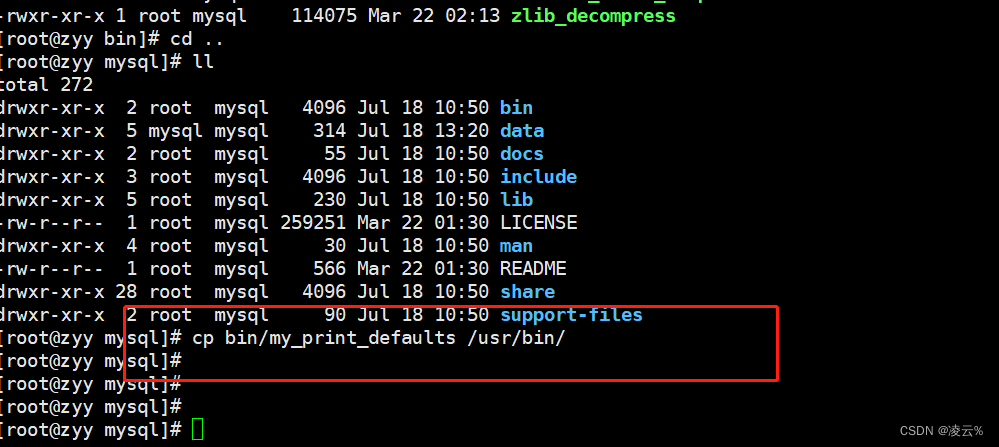Click the 90 size in support-files row
This screenshot has width=999, height=447.
tap(335, 315)
